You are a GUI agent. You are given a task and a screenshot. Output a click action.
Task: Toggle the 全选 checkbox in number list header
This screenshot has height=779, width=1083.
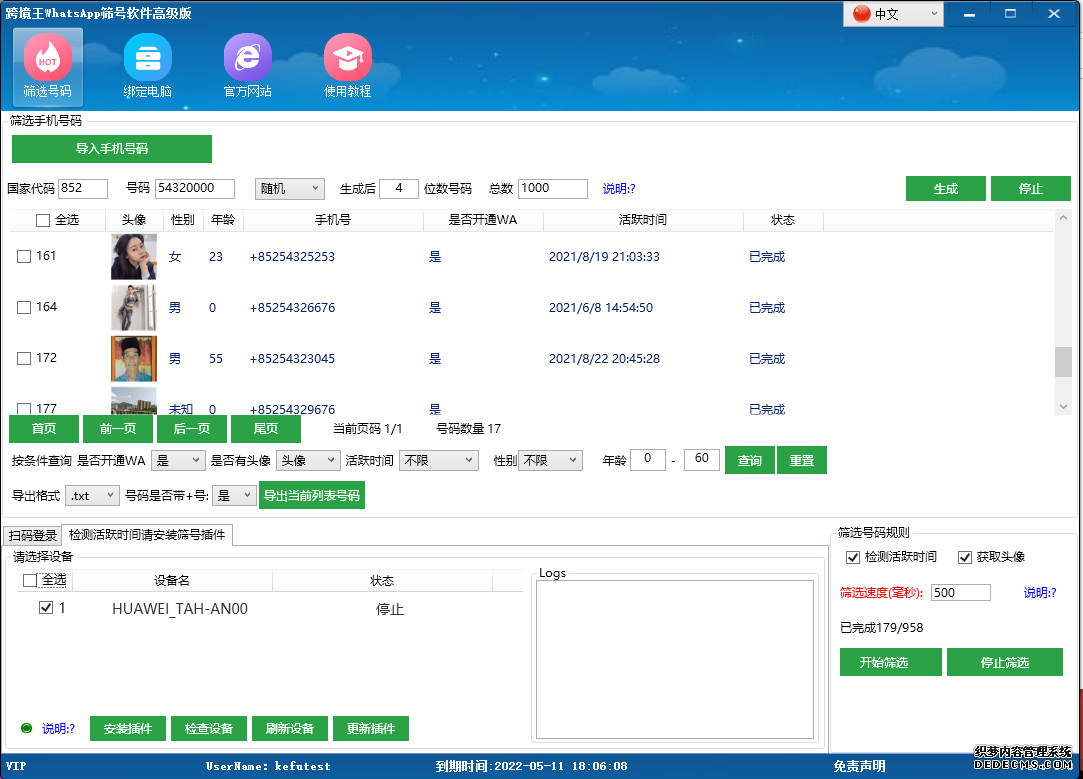tap(43, 220)
